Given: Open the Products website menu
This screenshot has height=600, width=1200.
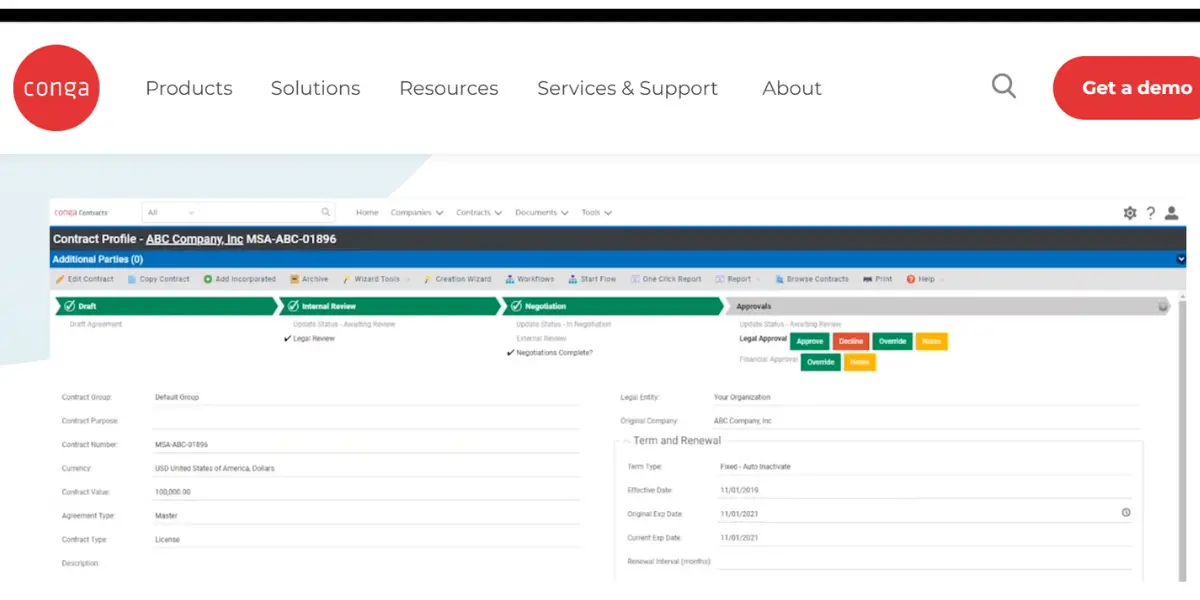Looking at the screenshot, I should click(189, 88).
